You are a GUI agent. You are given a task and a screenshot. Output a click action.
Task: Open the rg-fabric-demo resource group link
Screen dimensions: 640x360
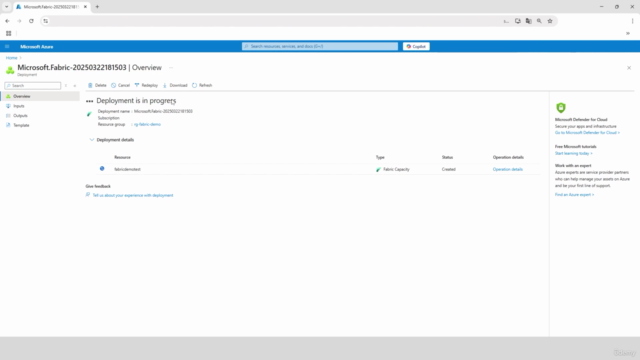(147, 124)
